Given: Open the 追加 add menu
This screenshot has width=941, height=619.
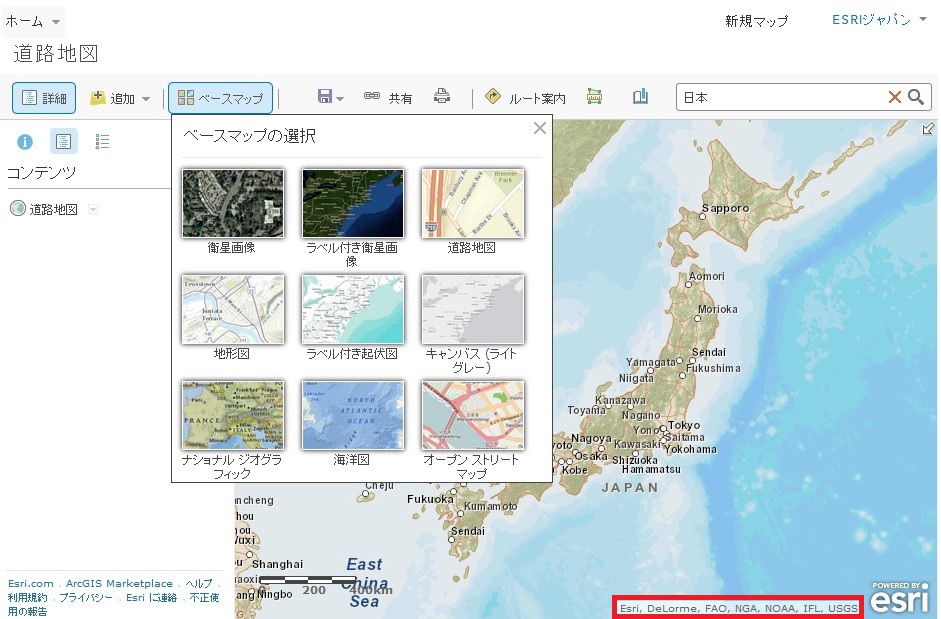Looking at the screenshot, I should click(x=119, y=98).
